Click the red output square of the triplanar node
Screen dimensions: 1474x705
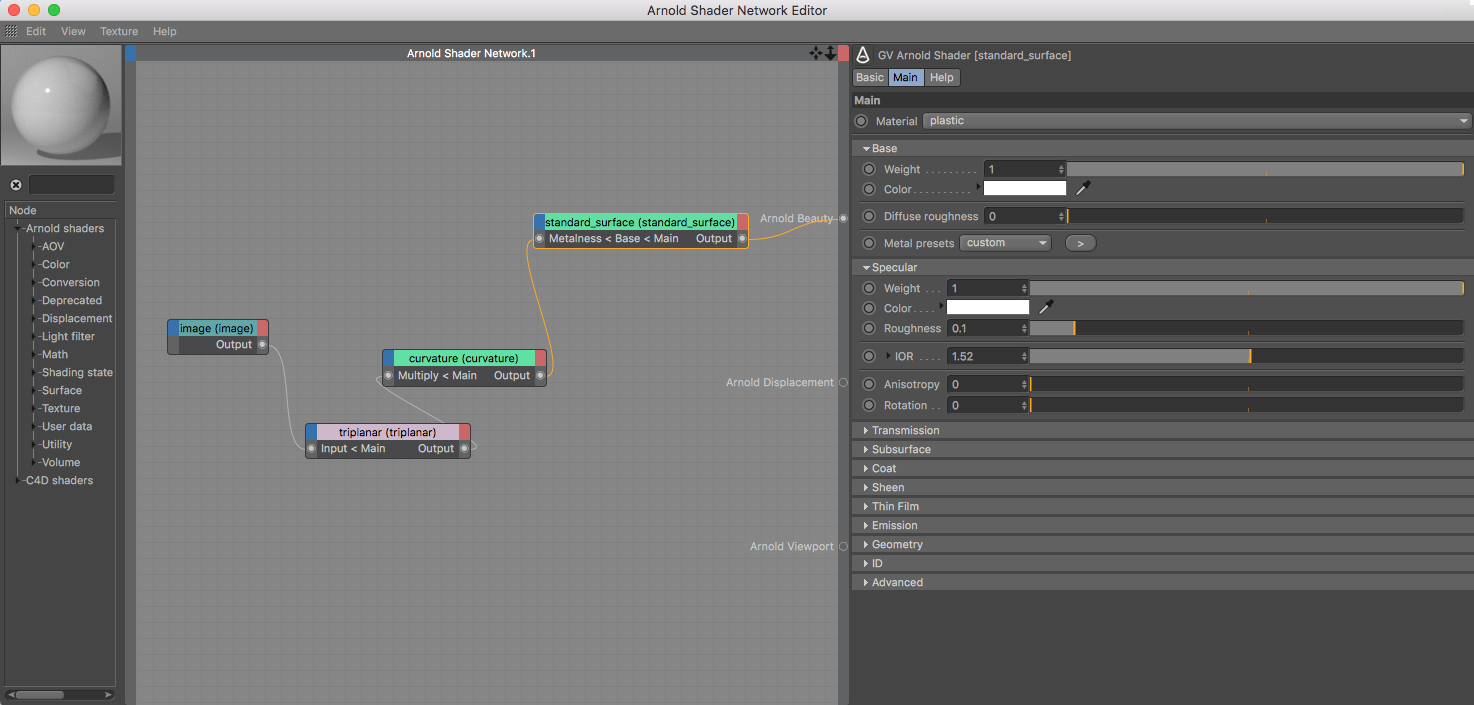coord(465,432)
